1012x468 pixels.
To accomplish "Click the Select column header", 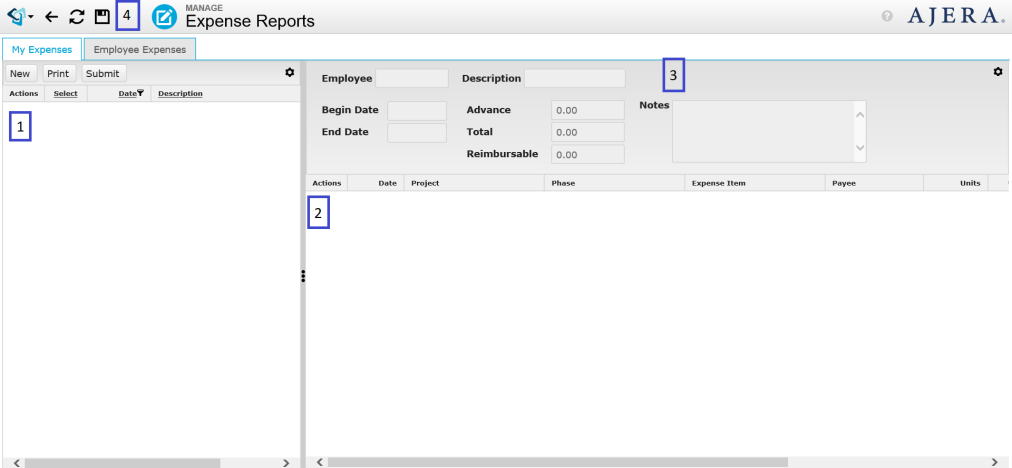I will pos(65,94).
